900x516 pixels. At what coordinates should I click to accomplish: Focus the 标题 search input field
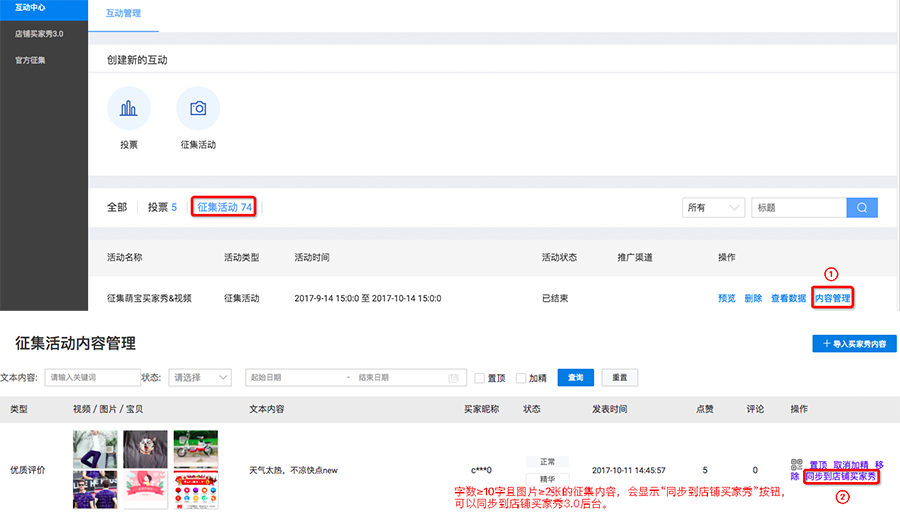coord(798,208)
